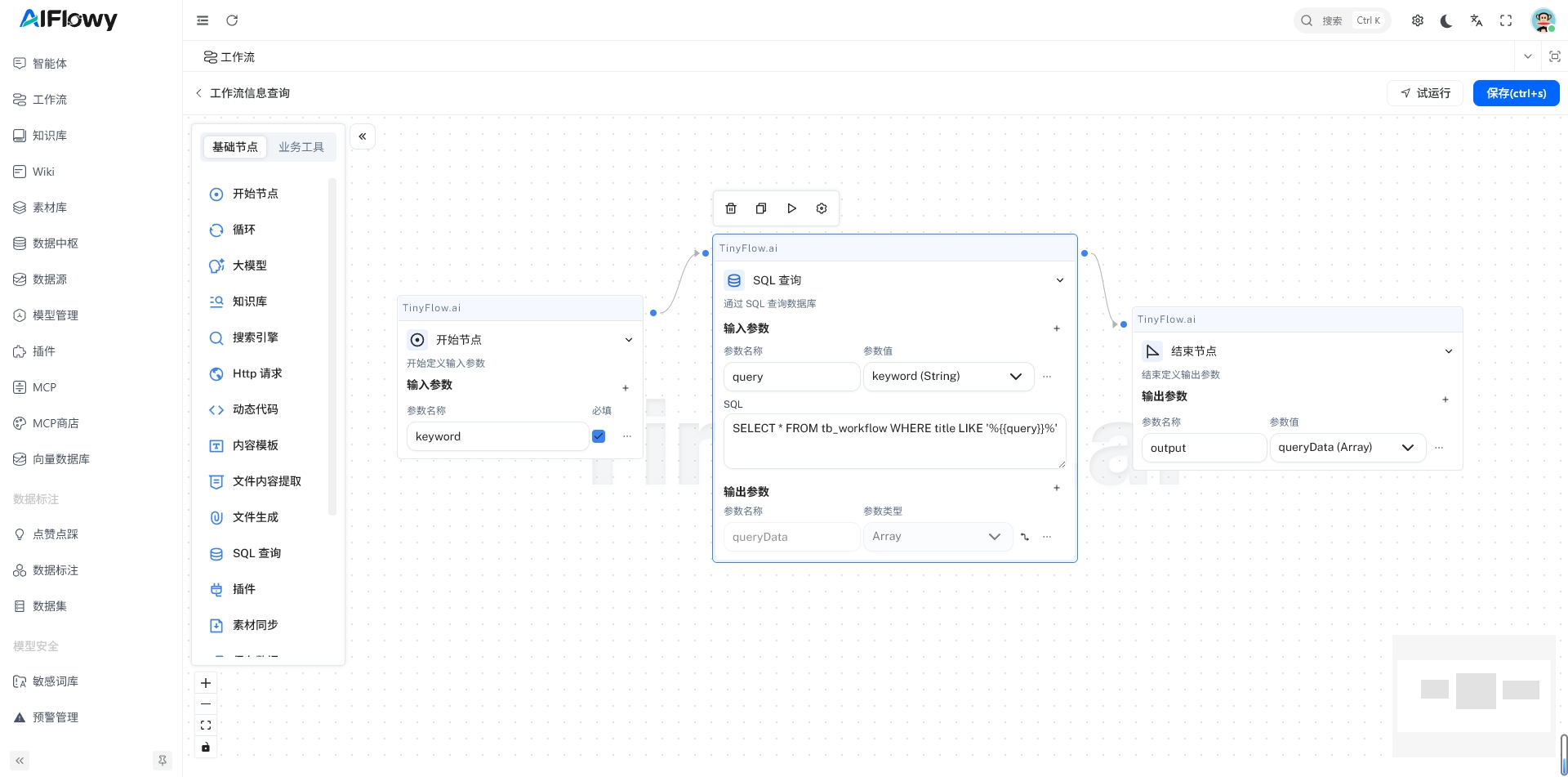Delete the selected SQL node via trash icon
The width and height of the screenshot is (1568, 777).
point(731,208)
